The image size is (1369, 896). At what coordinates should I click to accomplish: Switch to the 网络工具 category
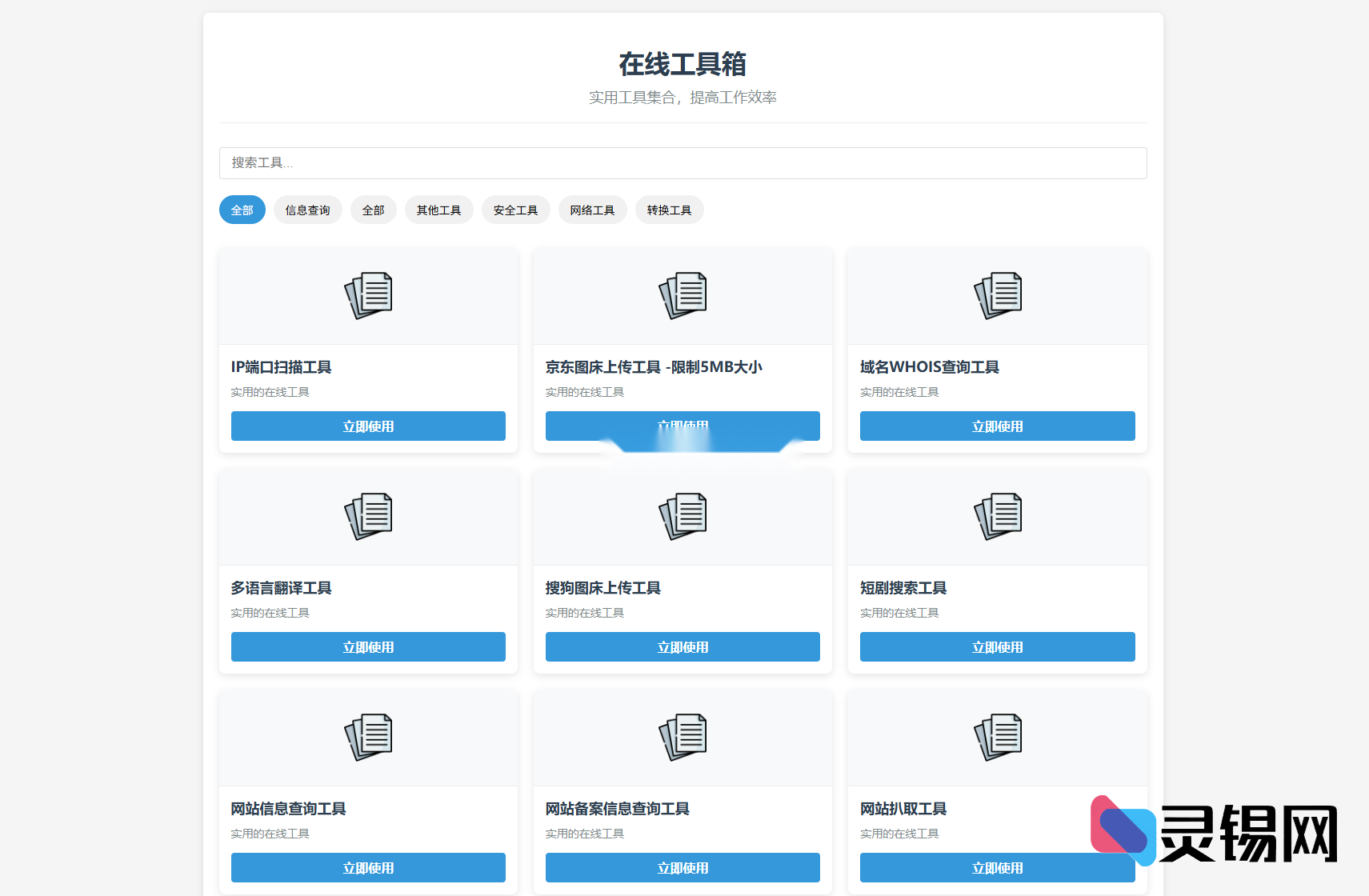pos(592,210)
